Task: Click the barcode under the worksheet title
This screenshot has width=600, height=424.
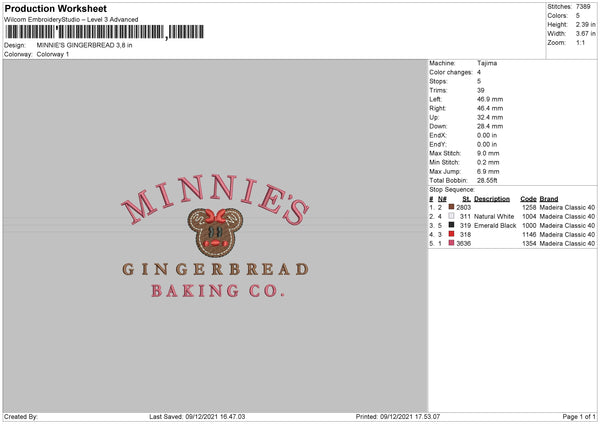Action: click(x=104, y=32)
